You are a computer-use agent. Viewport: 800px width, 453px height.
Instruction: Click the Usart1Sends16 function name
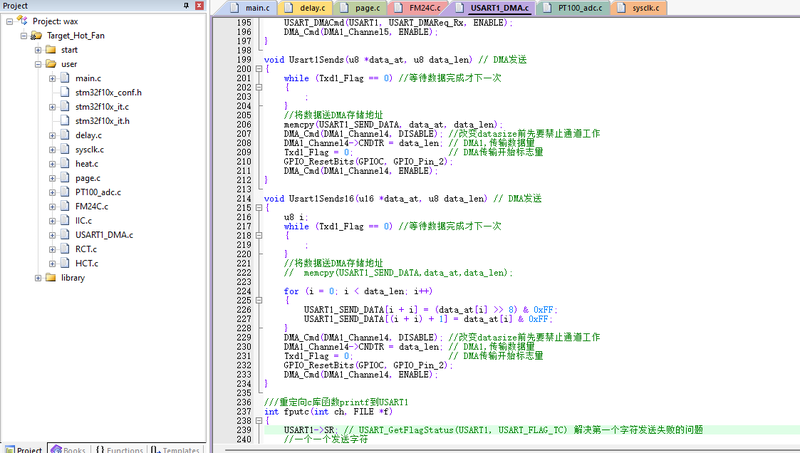pyautogui.click(x=321, y=198)
